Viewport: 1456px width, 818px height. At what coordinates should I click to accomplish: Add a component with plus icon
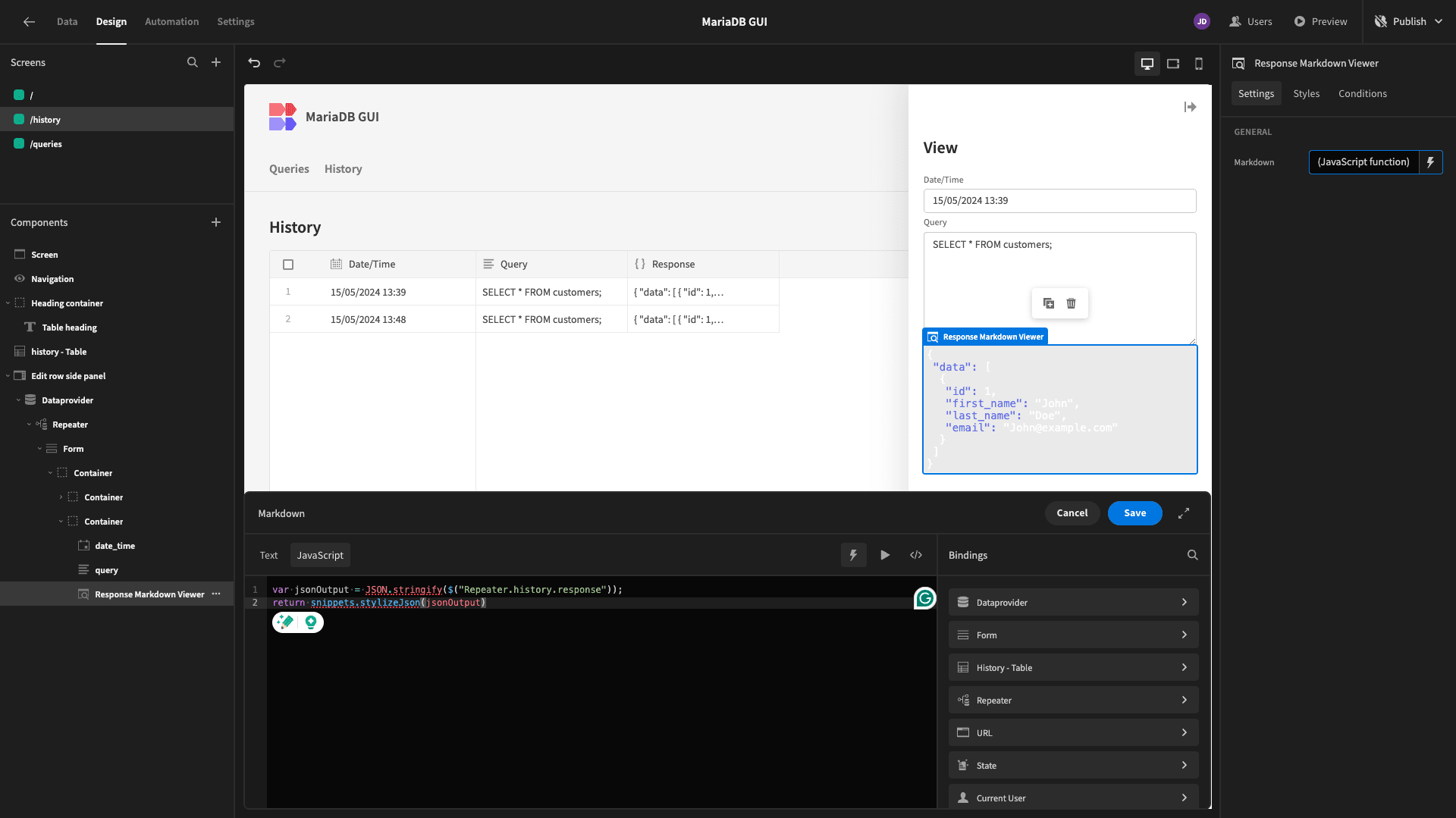216,223
